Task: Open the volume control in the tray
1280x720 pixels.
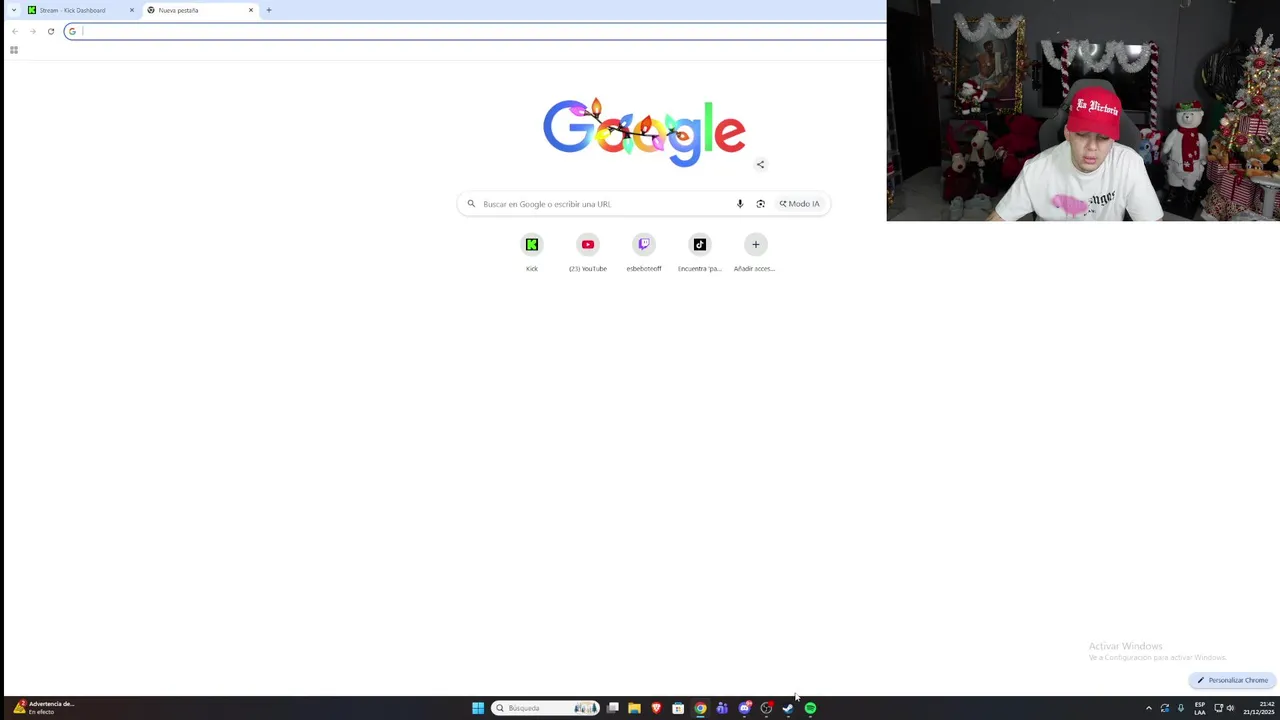Action: 1230,708
